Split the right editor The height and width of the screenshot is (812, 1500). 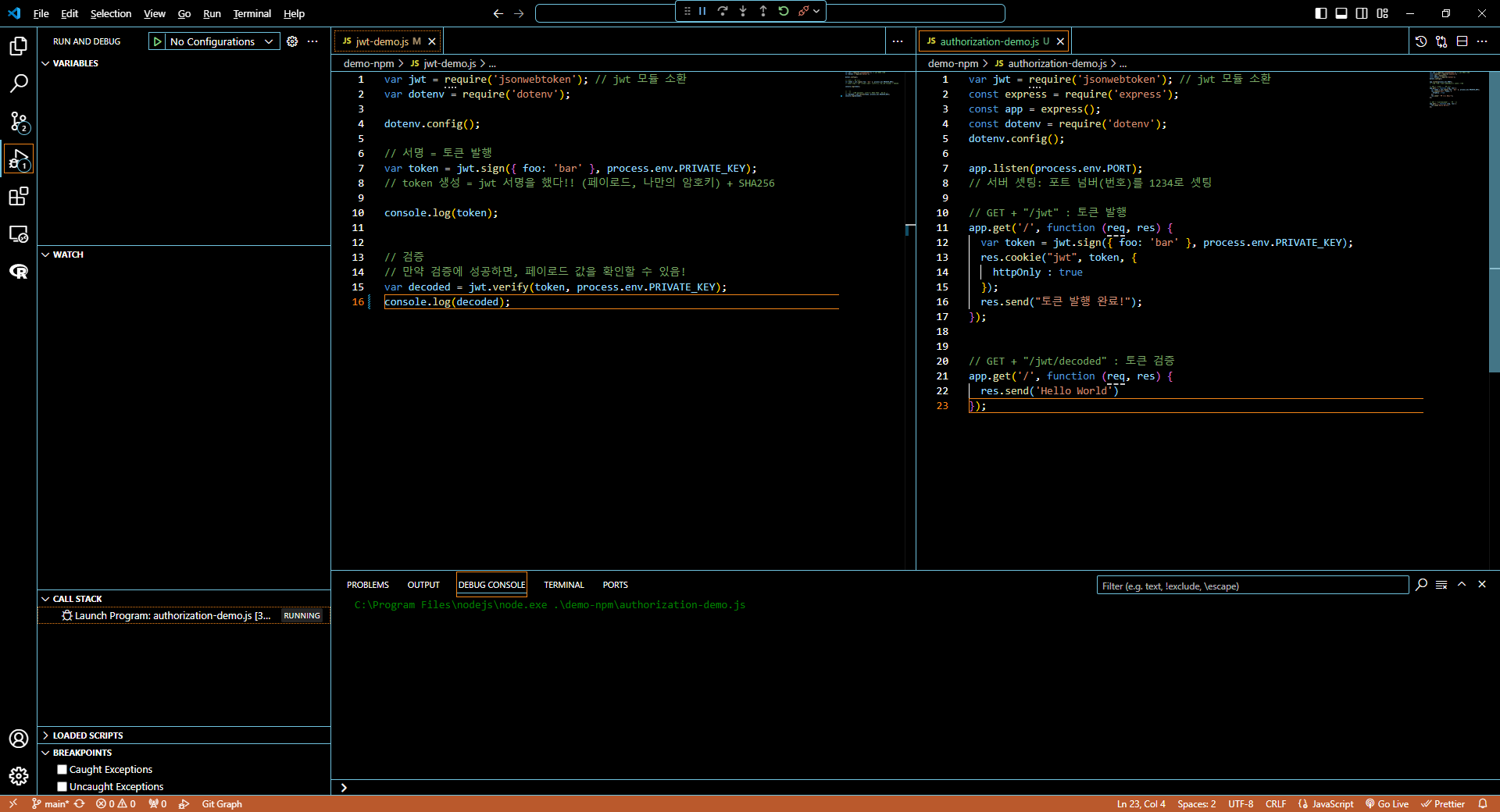(x=1462, y=41)
